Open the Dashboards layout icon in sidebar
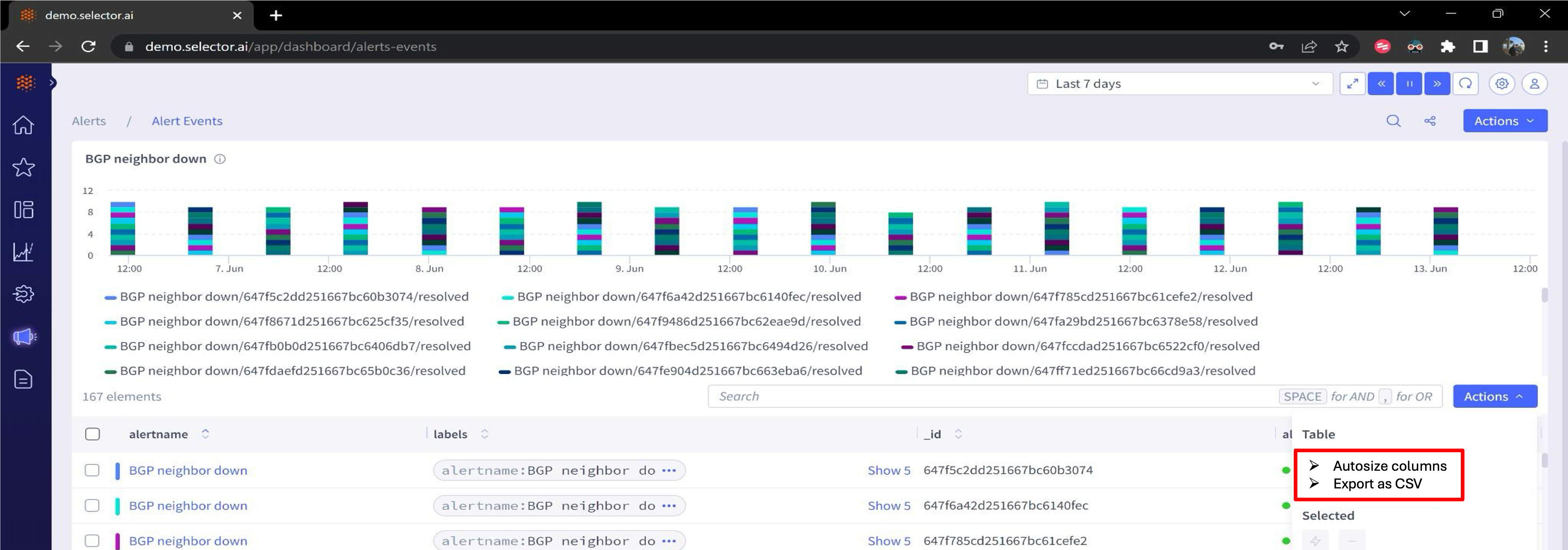Screen dimensions: 1568x550 [23, 210]
